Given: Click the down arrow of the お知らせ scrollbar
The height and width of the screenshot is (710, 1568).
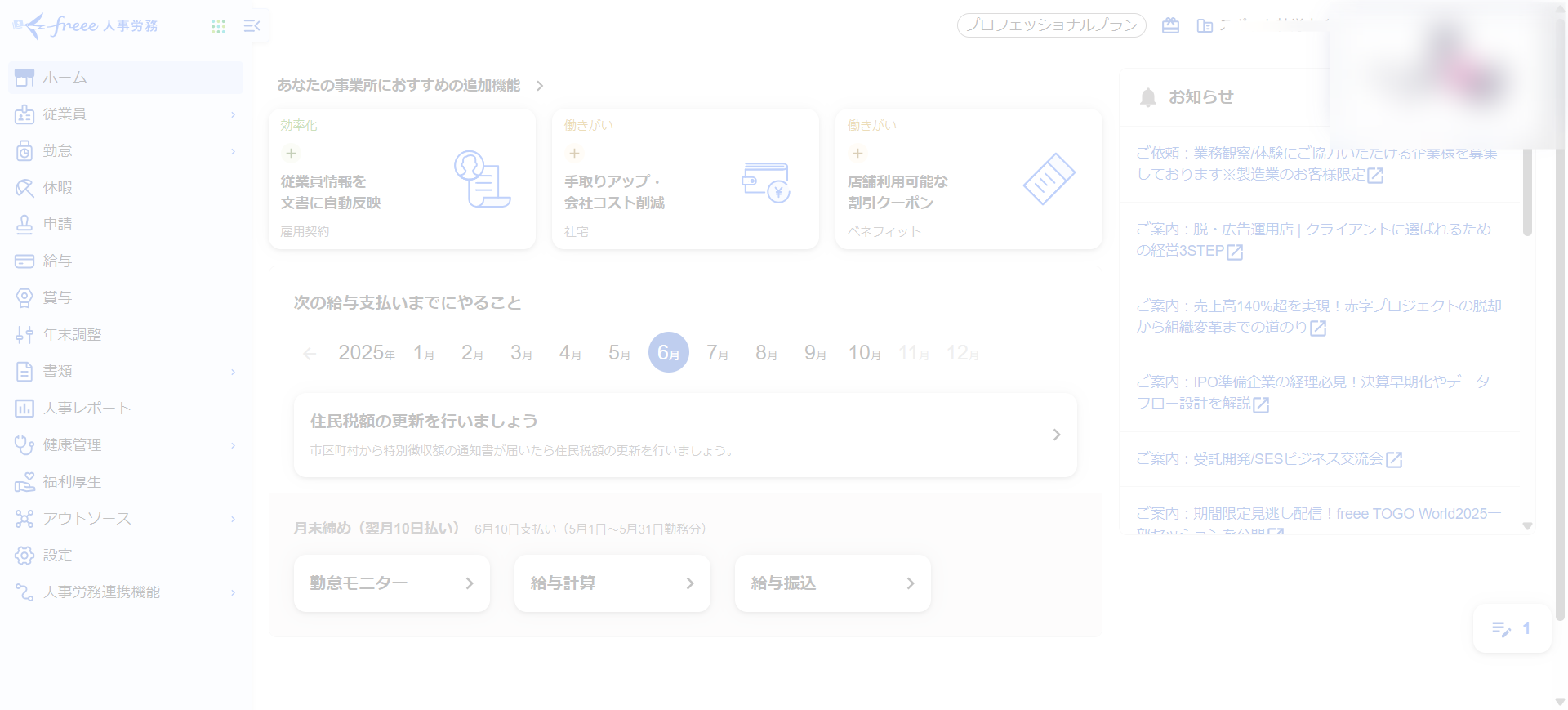Looking at the screenshot, I should point(1527,526).
